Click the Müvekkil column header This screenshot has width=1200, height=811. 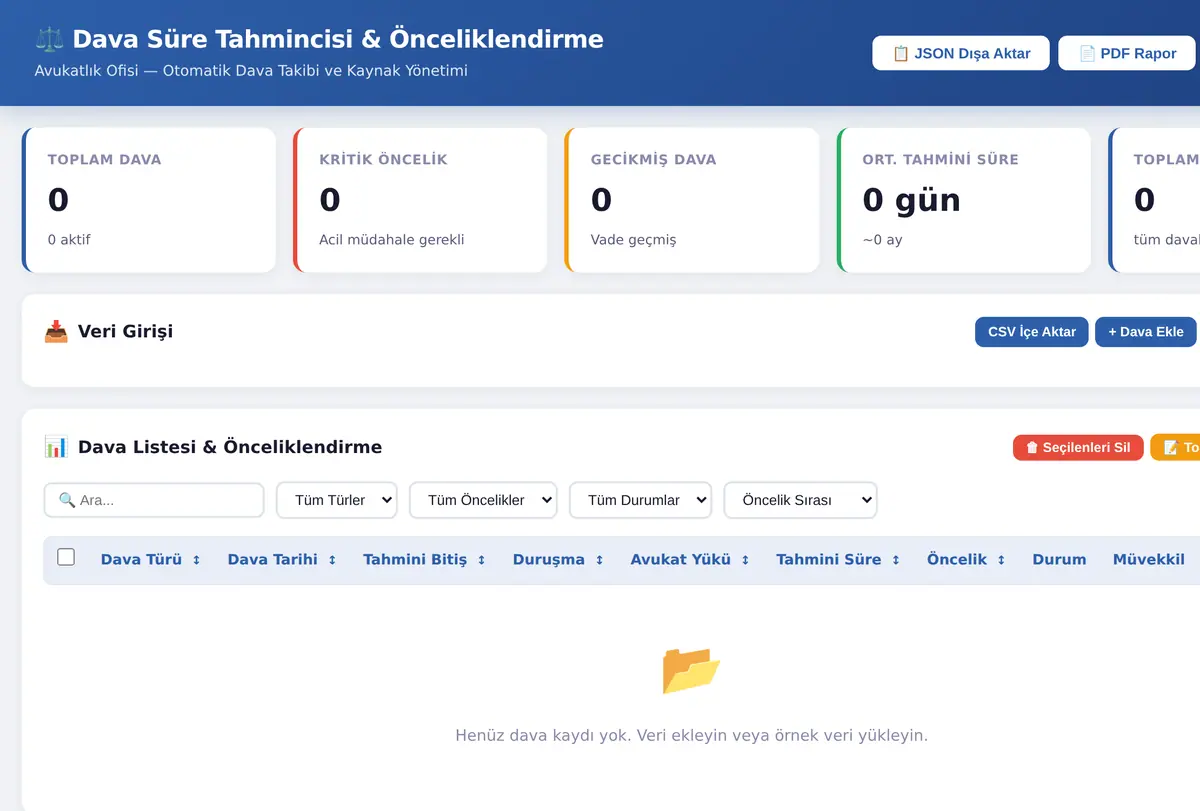[1149, 560]
